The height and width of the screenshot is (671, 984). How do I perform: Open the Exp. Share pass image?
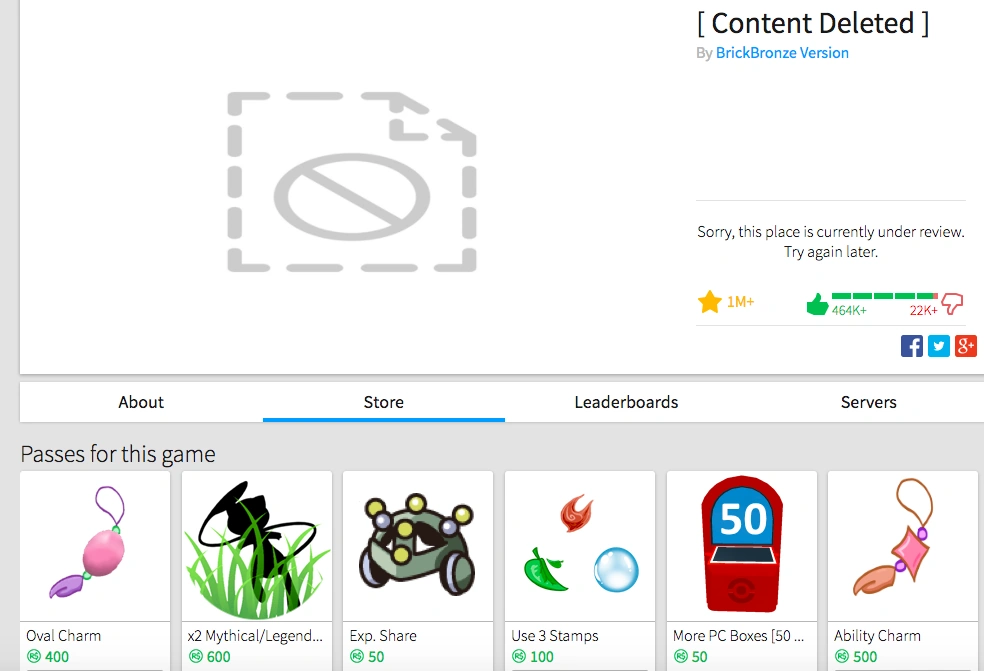pos(418,546)
